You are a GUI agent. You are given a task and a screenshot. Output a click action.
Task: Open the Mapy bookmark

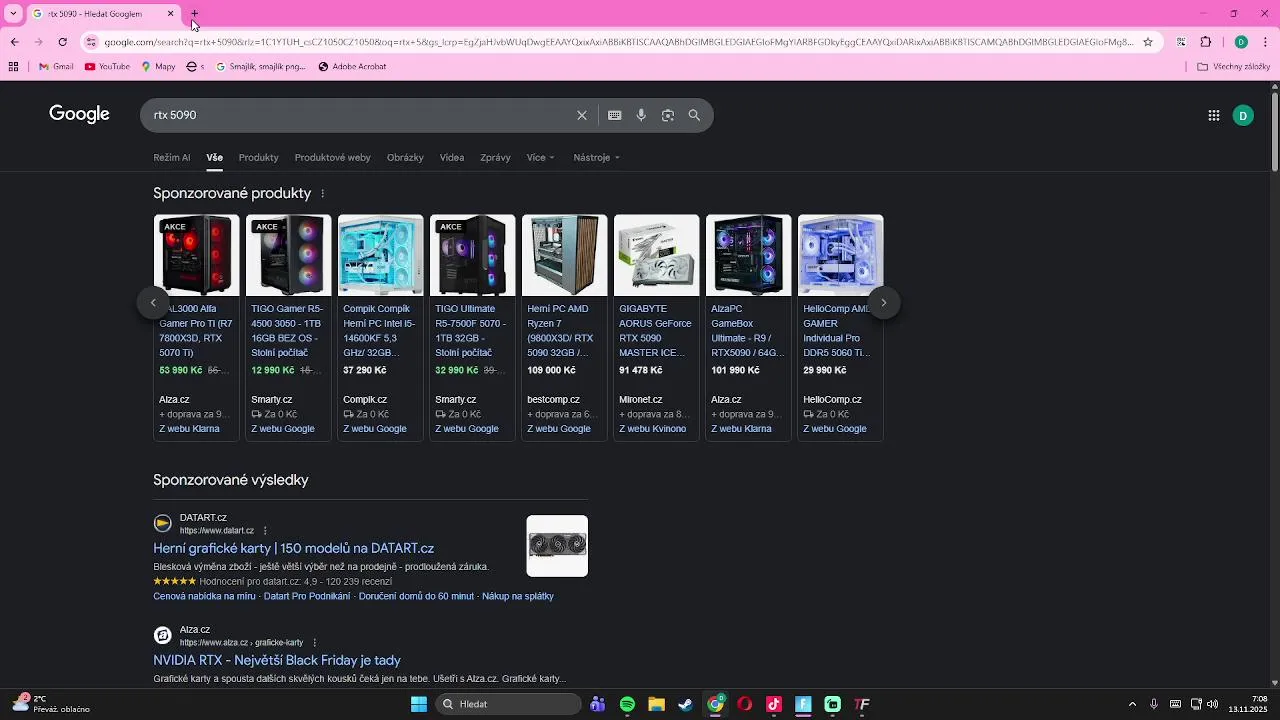point(158,67)
